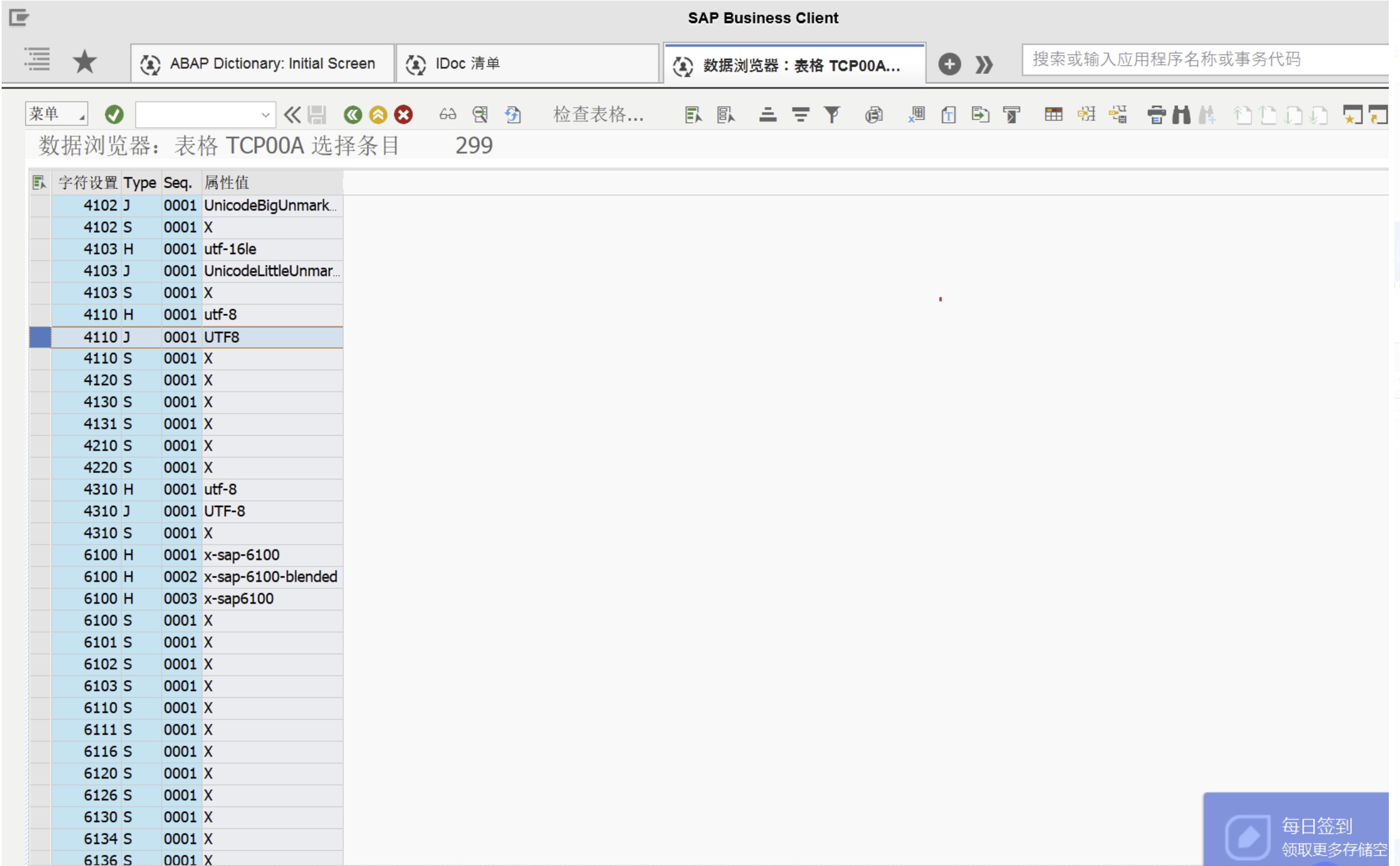Screen dimensions: 1400x866
Task: Click the Create Session window-star icon
Action: 1352,114
